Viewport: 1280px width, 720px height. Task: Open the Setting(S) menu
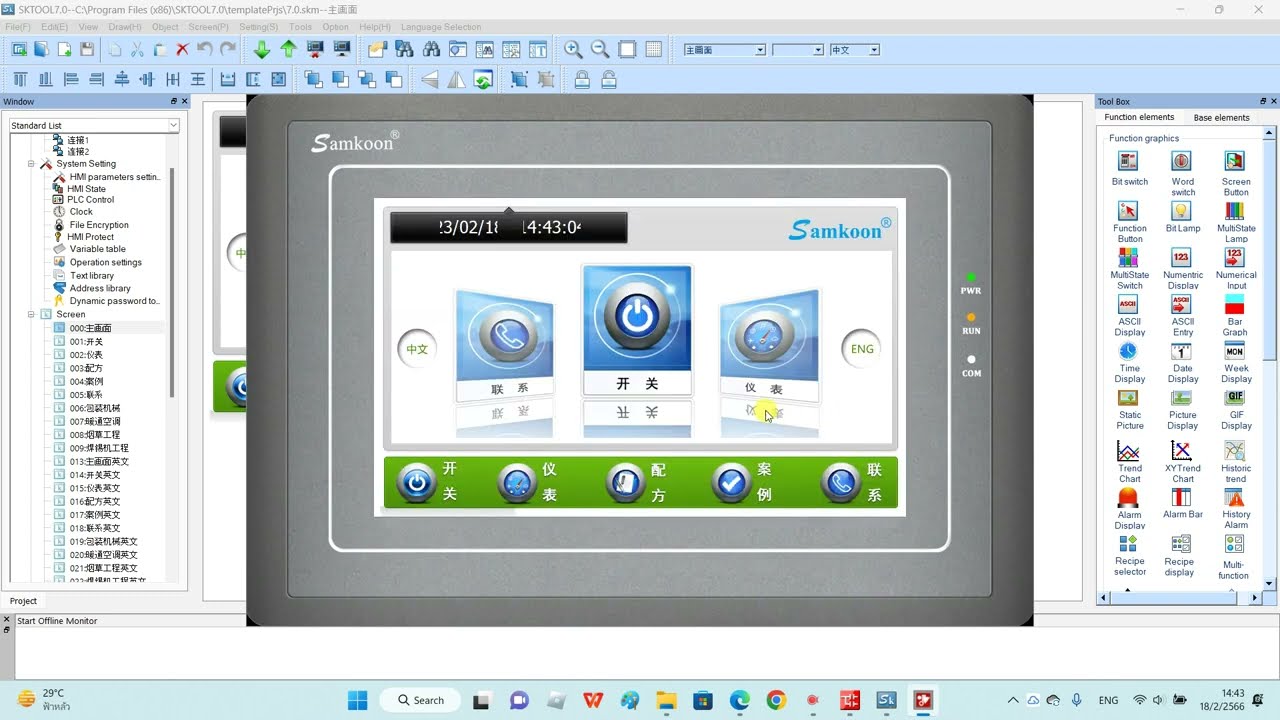[259, 27]
